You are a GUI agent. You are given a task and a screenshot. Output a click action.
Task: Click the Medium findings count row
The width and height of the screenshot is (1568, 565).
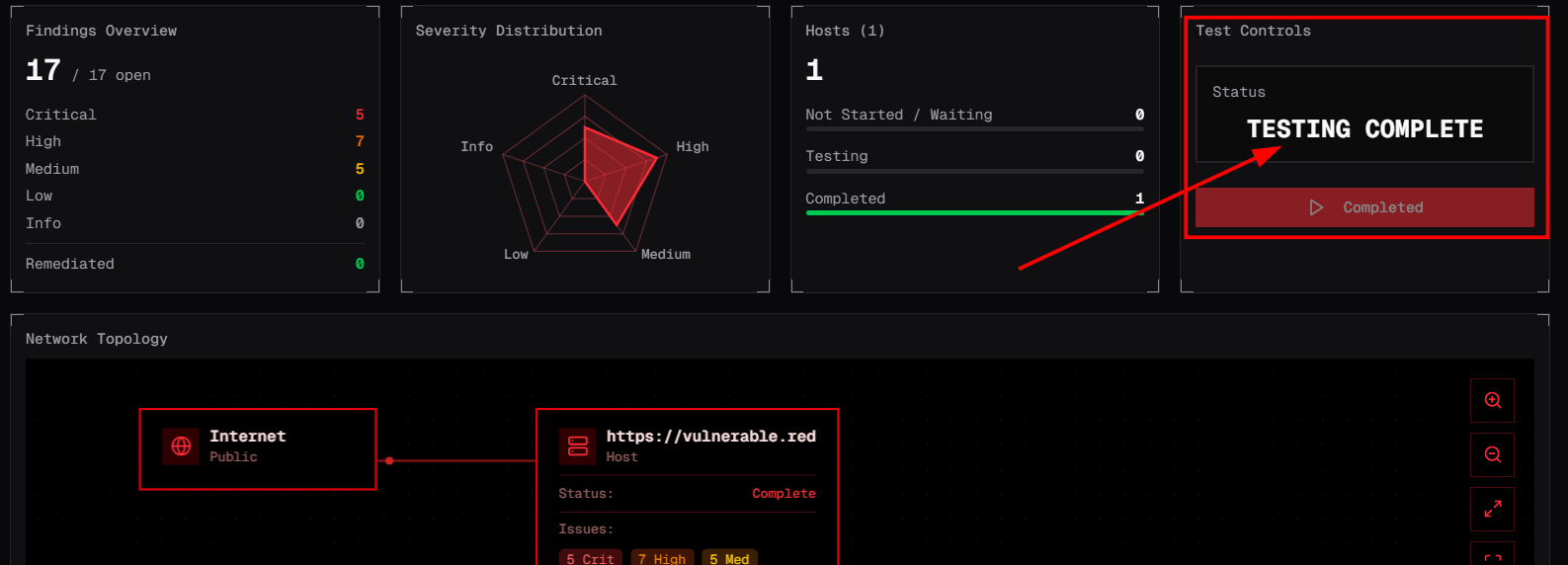pyautogui.click(x=195, y=169)
